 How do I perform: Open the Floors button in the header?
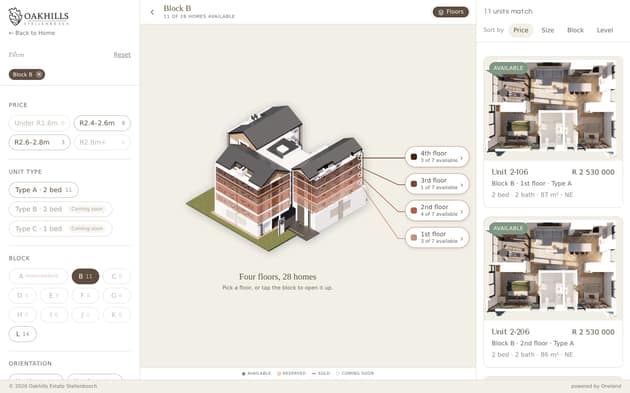click(450, 12)
